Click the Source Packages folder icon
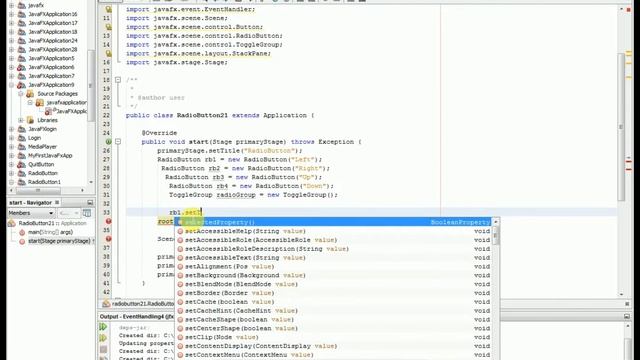 click(30, 94)
